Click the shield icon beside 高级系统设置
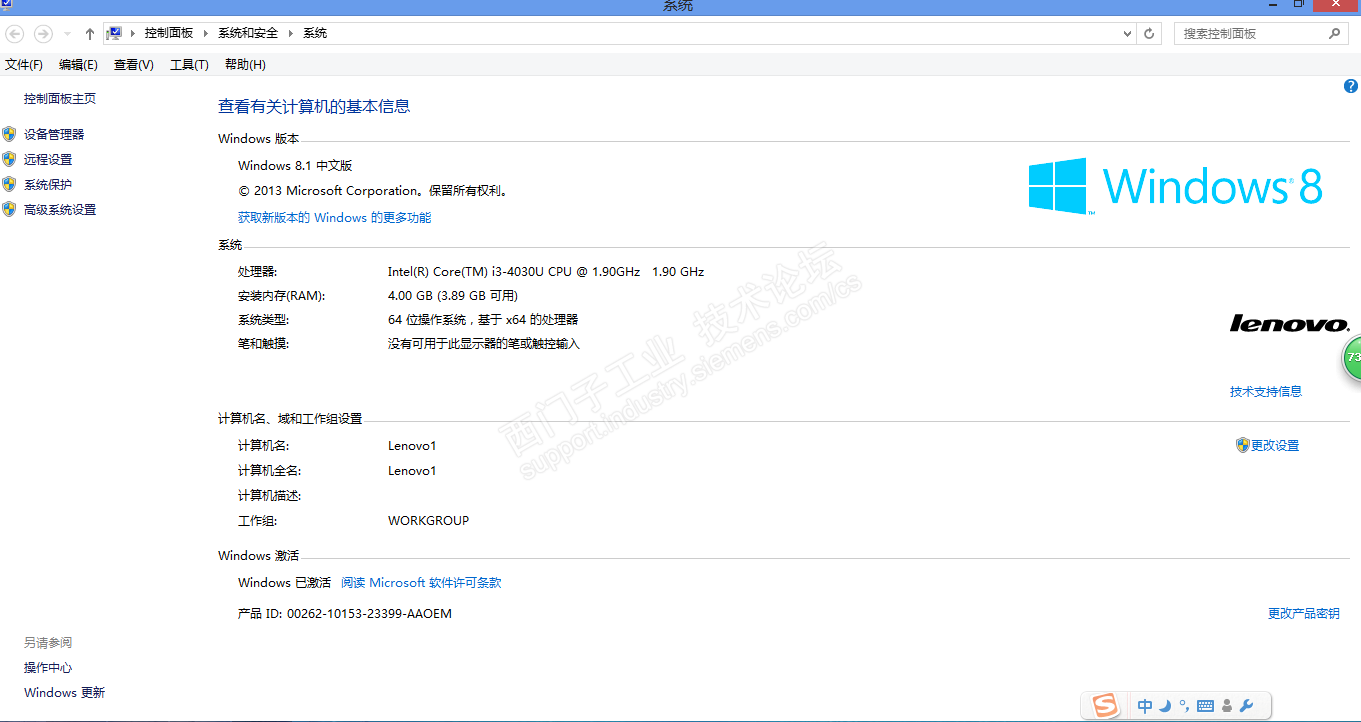The height and width of the screenshot is (722, 1361). click(9, 209)
